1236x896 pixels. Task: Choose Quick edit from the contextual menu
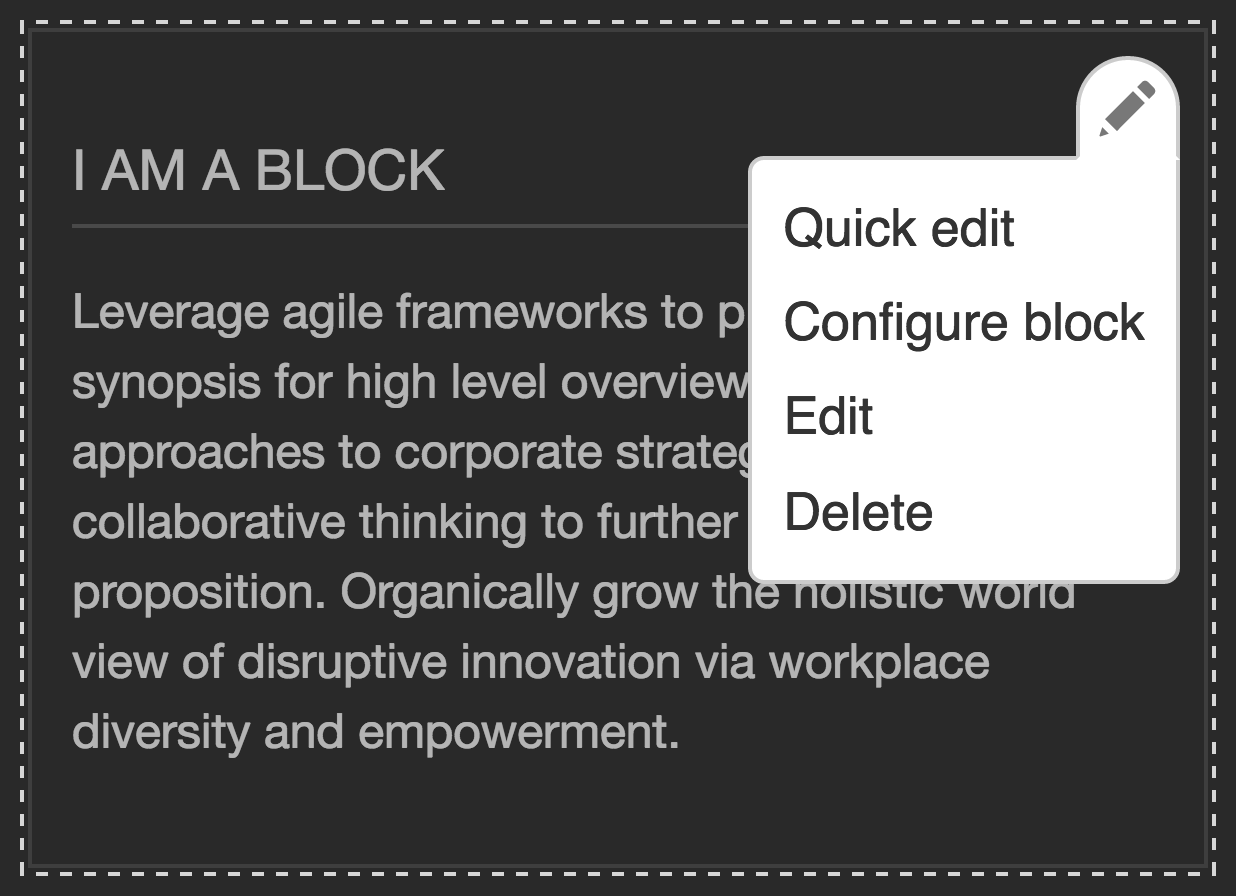pyautogui.click(x=899, y=229)
